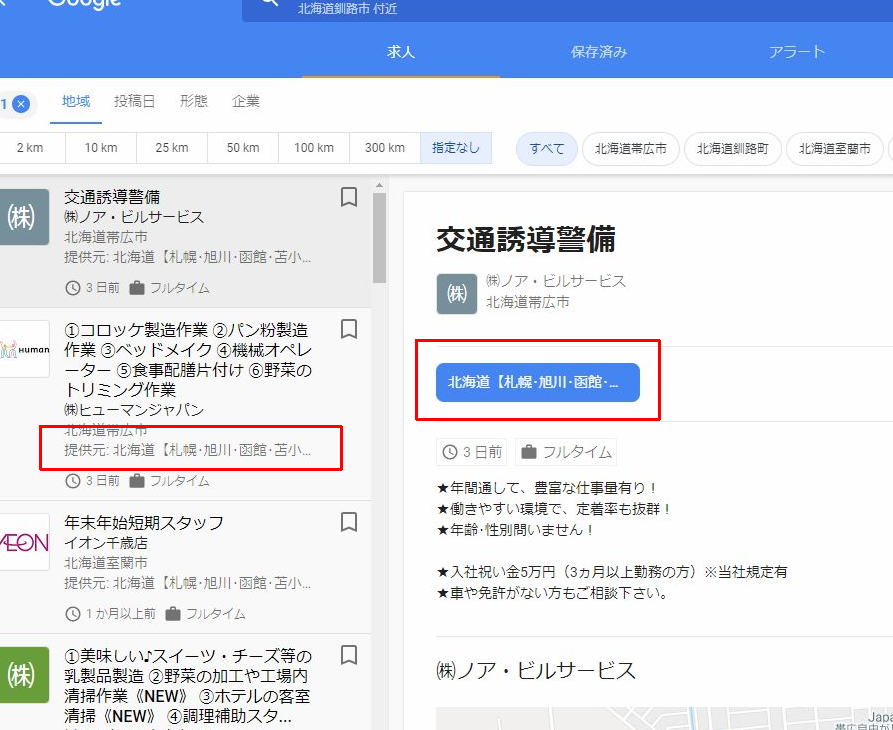This screenshot has width=893, height=730.
Task: Open the 保存済み tab
Action: coord(599,52)
